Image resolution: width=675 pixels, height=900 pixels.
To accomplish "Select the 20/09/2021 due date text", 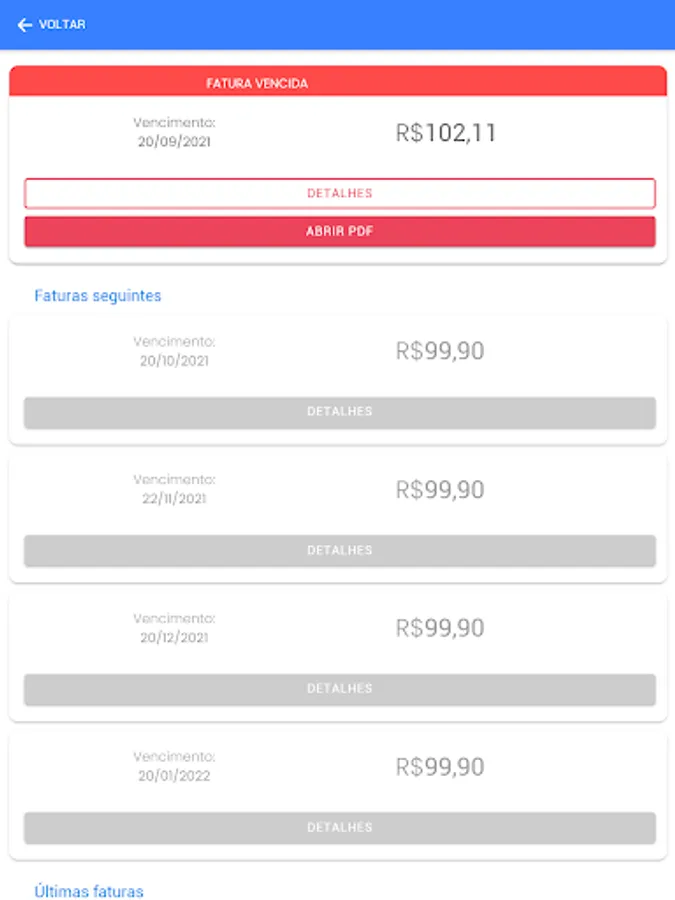I will 174,142.
